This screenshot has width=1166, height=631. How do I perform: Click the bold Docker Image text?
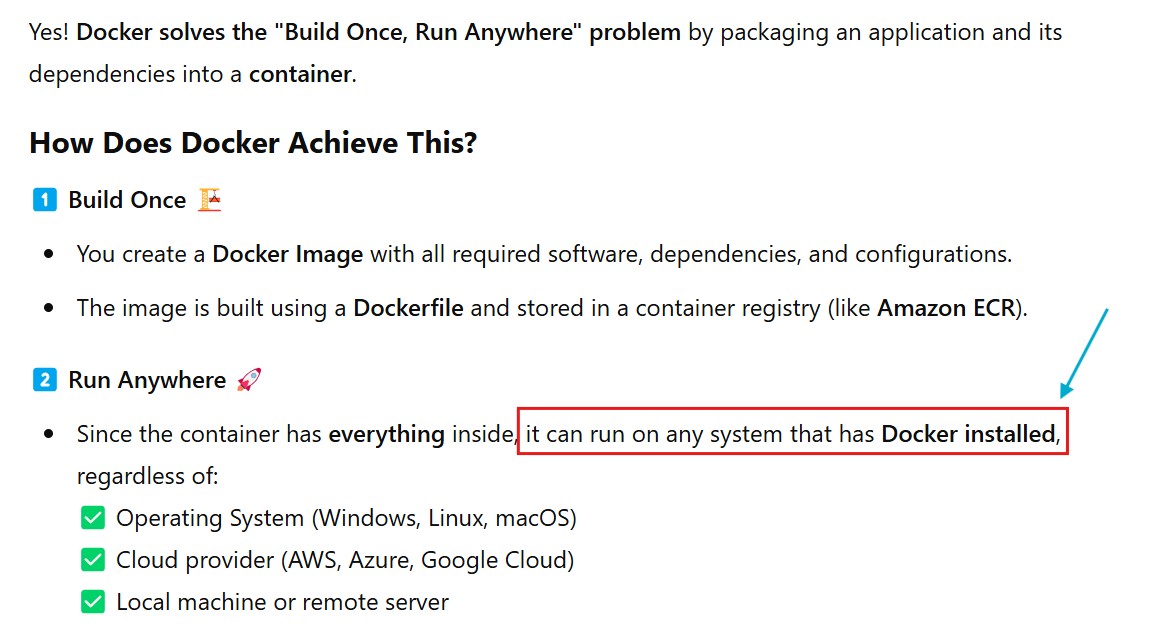pos(287,254)
